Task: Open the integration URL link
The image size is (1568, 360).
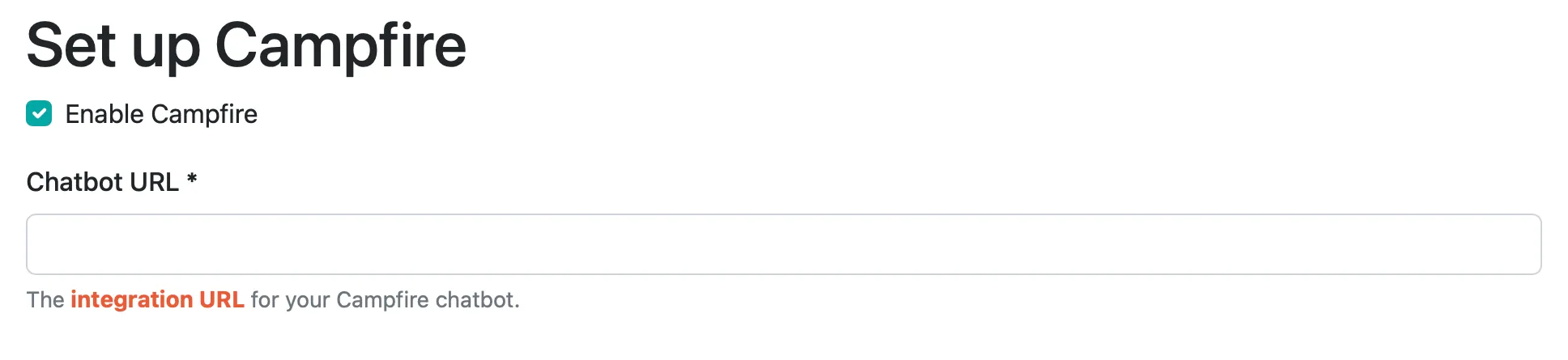Action: 157,300
